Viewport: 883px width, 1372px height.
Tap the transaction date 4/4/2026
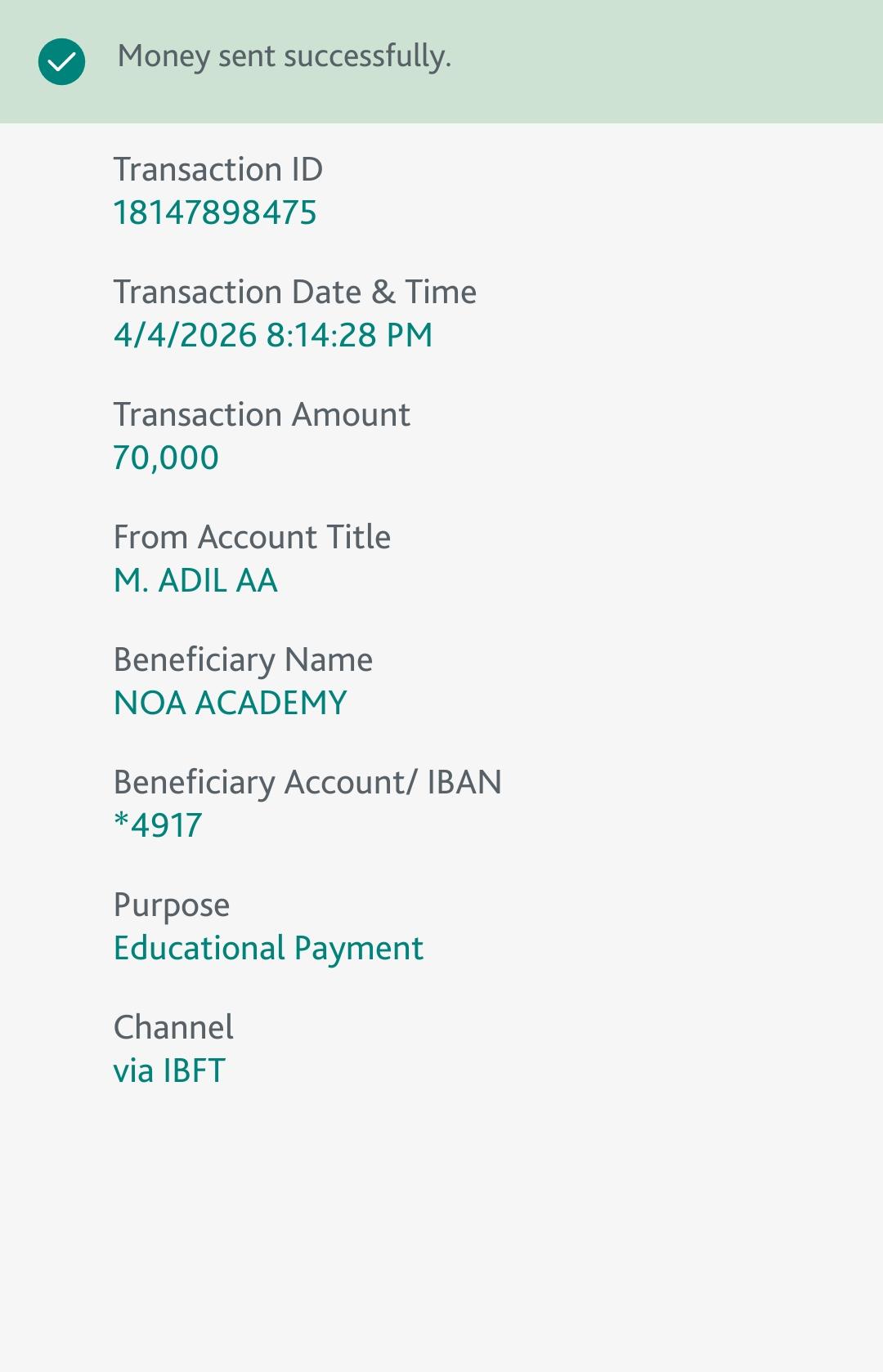tap(186, 335)
